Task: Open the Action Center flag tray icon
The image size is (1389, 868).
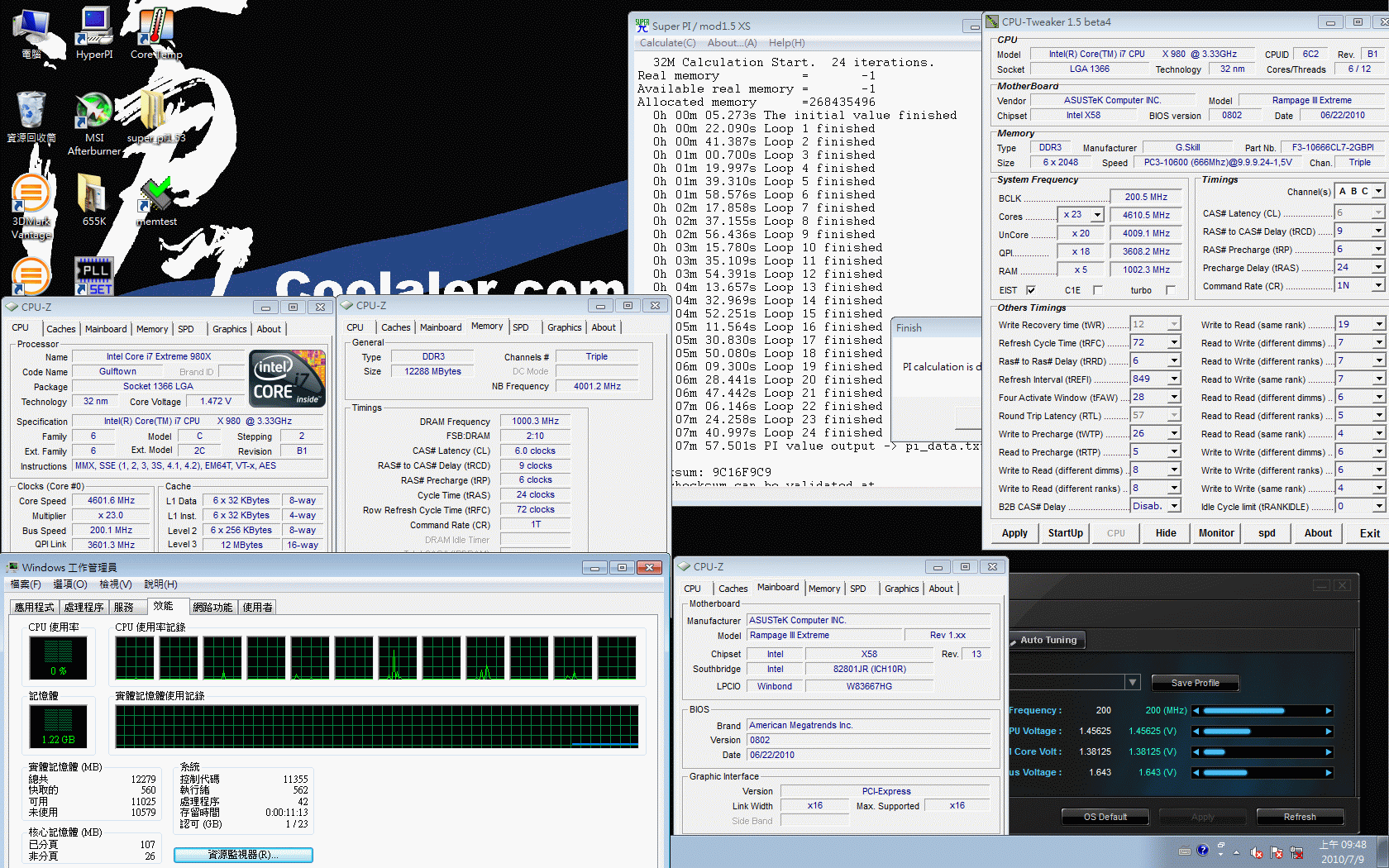Action: pyautogui.click(x=1277, y=851)
